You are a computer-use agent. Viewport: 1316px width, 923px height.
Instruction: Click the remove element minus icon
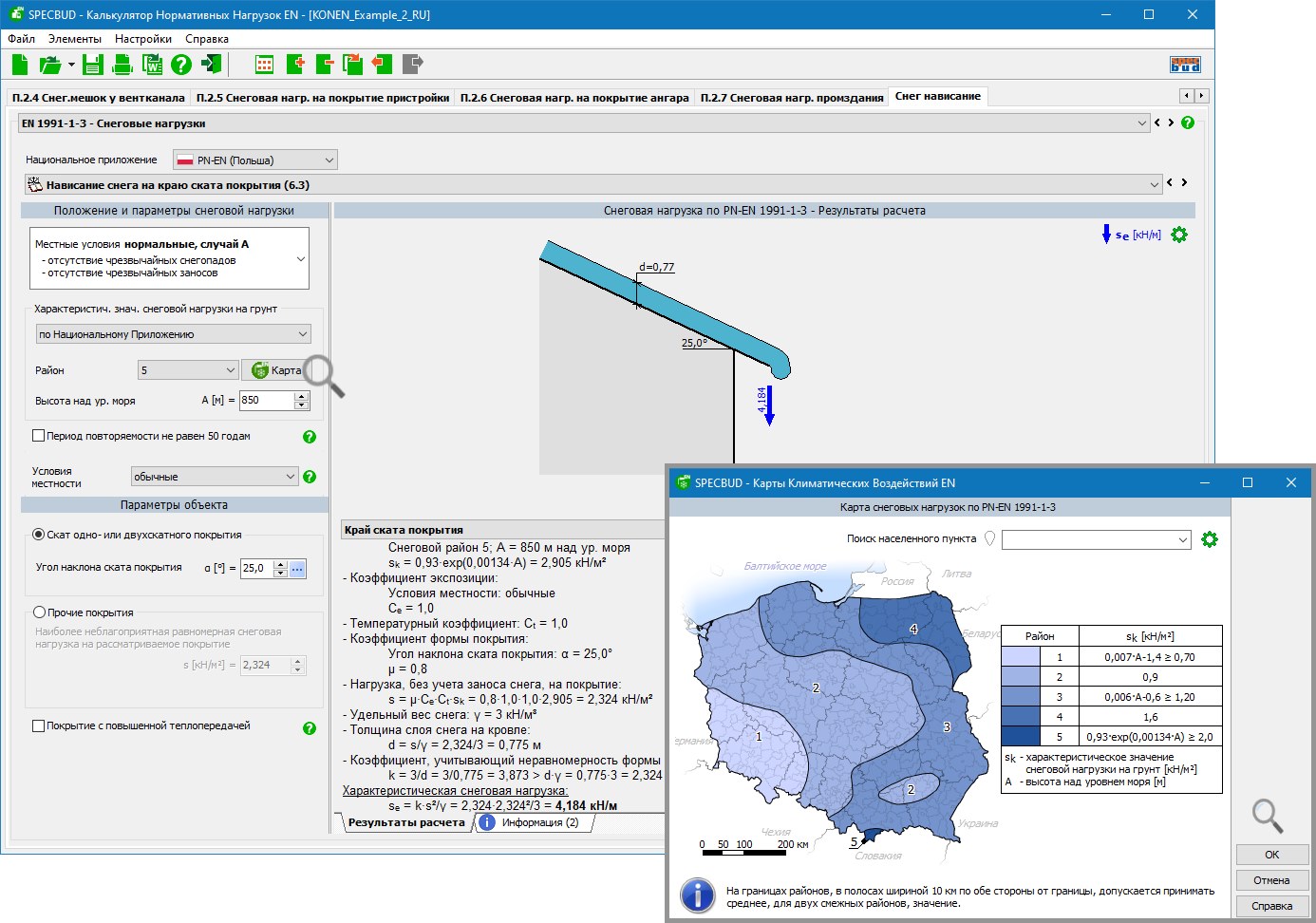point(325,65)
